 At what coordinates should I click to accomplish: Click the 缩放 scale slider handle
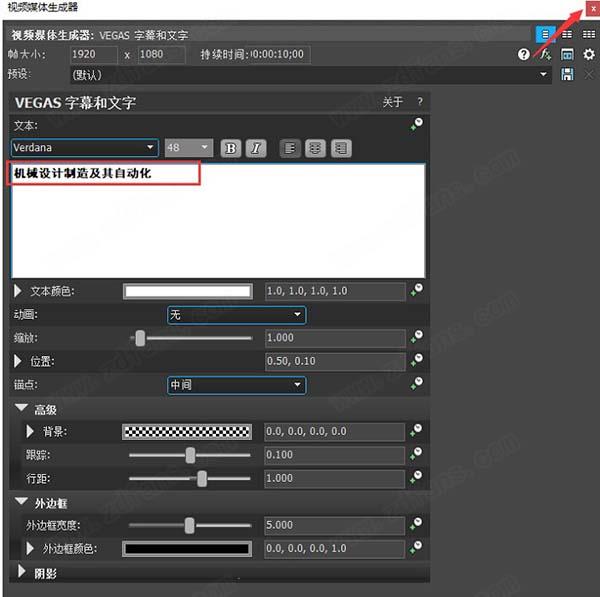(x=140, y=338)
